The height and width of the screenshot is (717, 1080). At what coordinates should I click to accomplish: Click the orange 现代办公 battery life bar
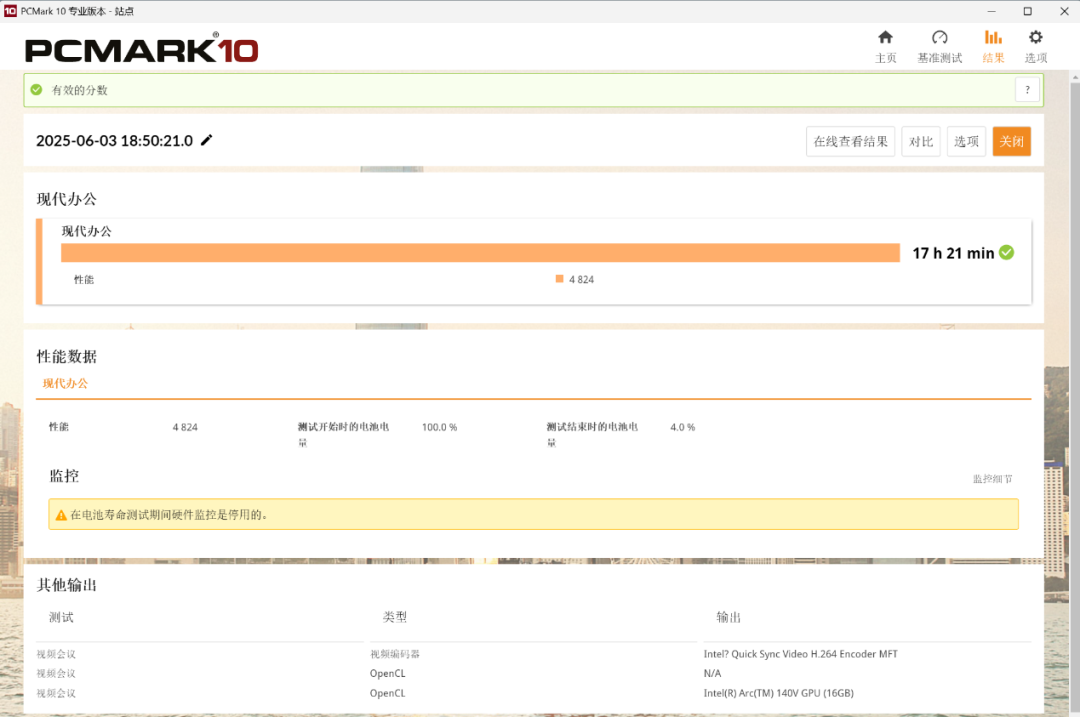480,253
